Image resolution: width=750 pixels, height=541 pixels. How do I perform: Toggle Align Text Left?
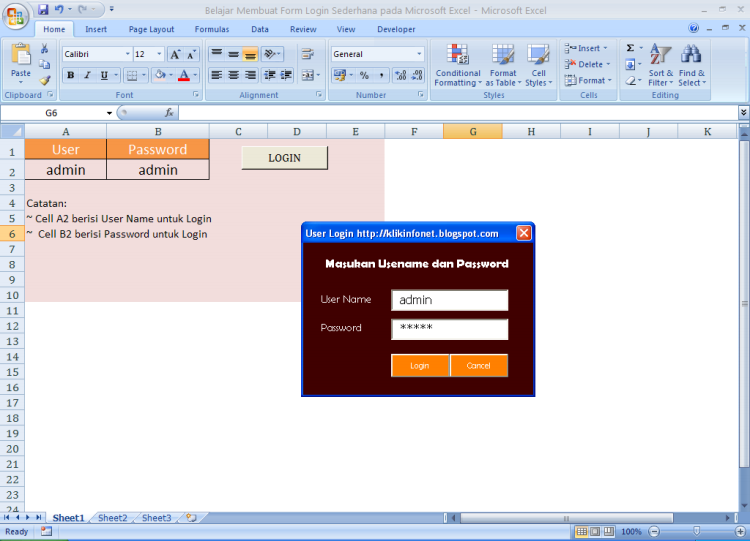click(x=217, y=75)
